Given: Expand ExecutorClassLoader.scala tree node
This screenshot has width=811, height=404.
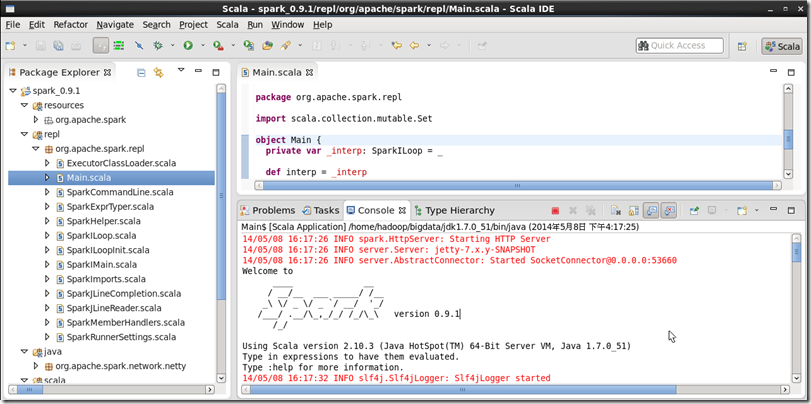Looking at the screenshot, I should [x=47, y=163].
